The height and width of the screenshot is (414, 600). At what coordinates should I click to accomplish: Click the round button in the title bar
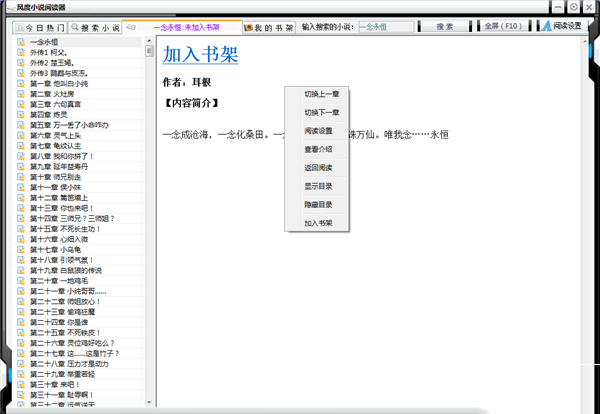tap(573, 7)
